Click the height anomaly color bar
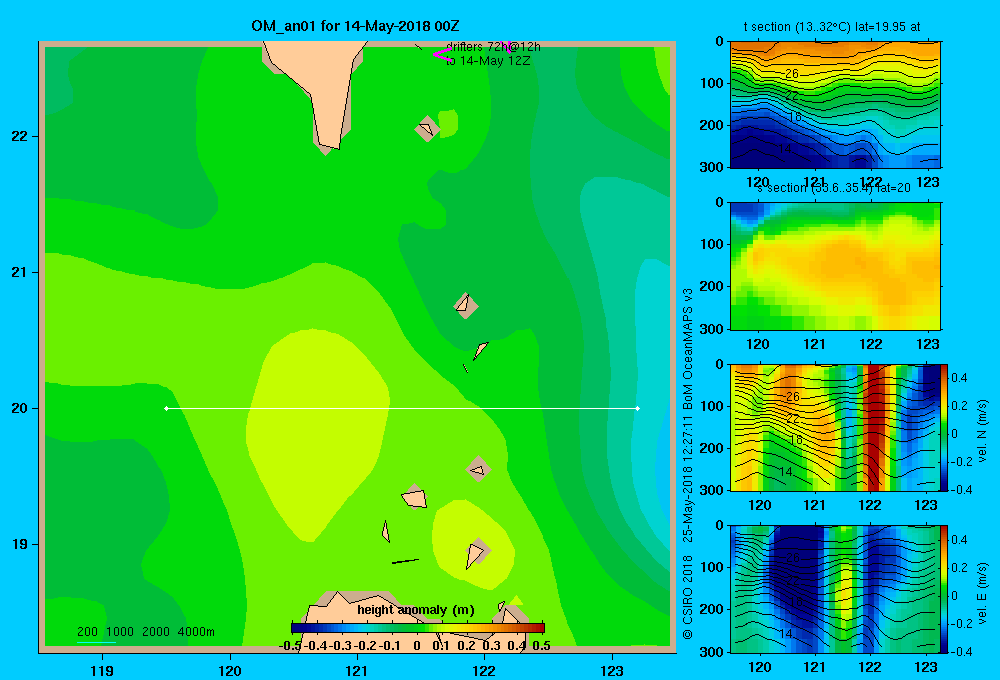 tap(418, 628)
